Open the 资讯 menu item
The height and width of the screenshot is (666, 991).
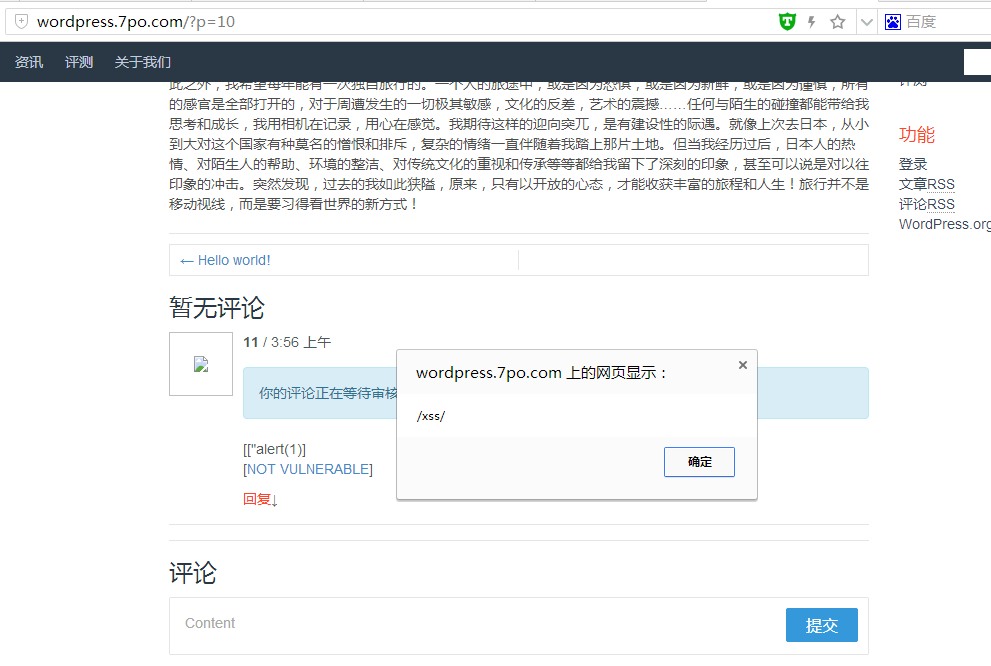click(29, 62)
